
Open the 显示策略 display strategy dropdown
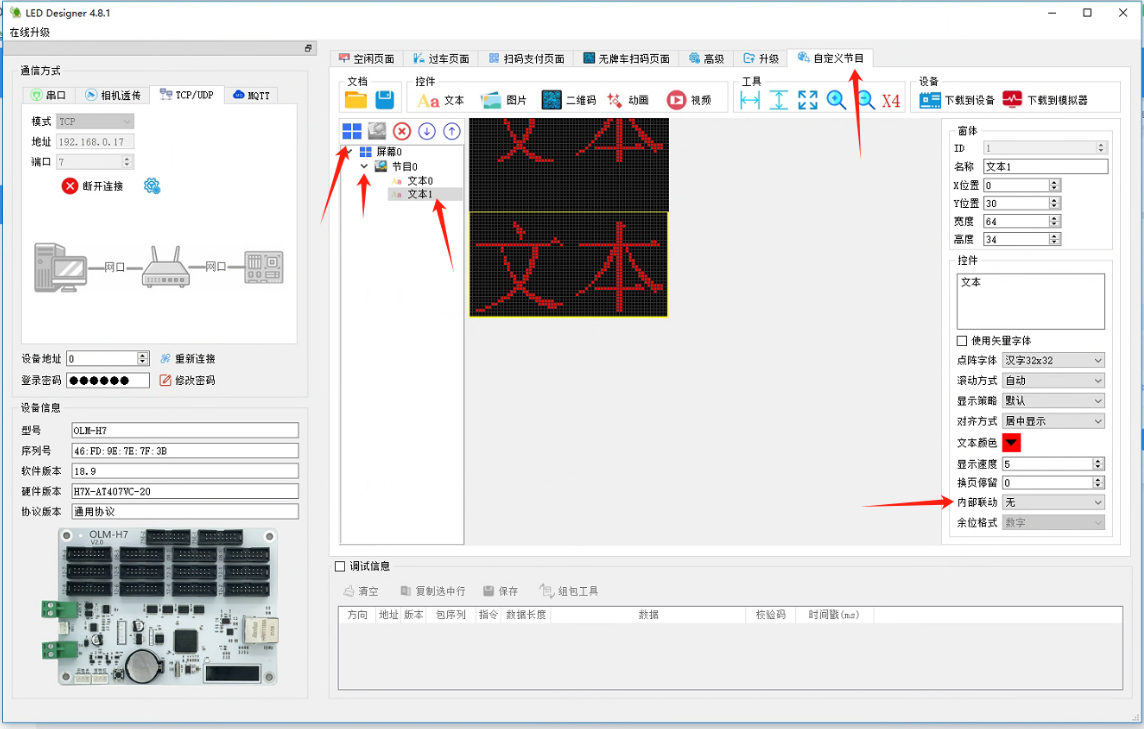click(1054, 401)
